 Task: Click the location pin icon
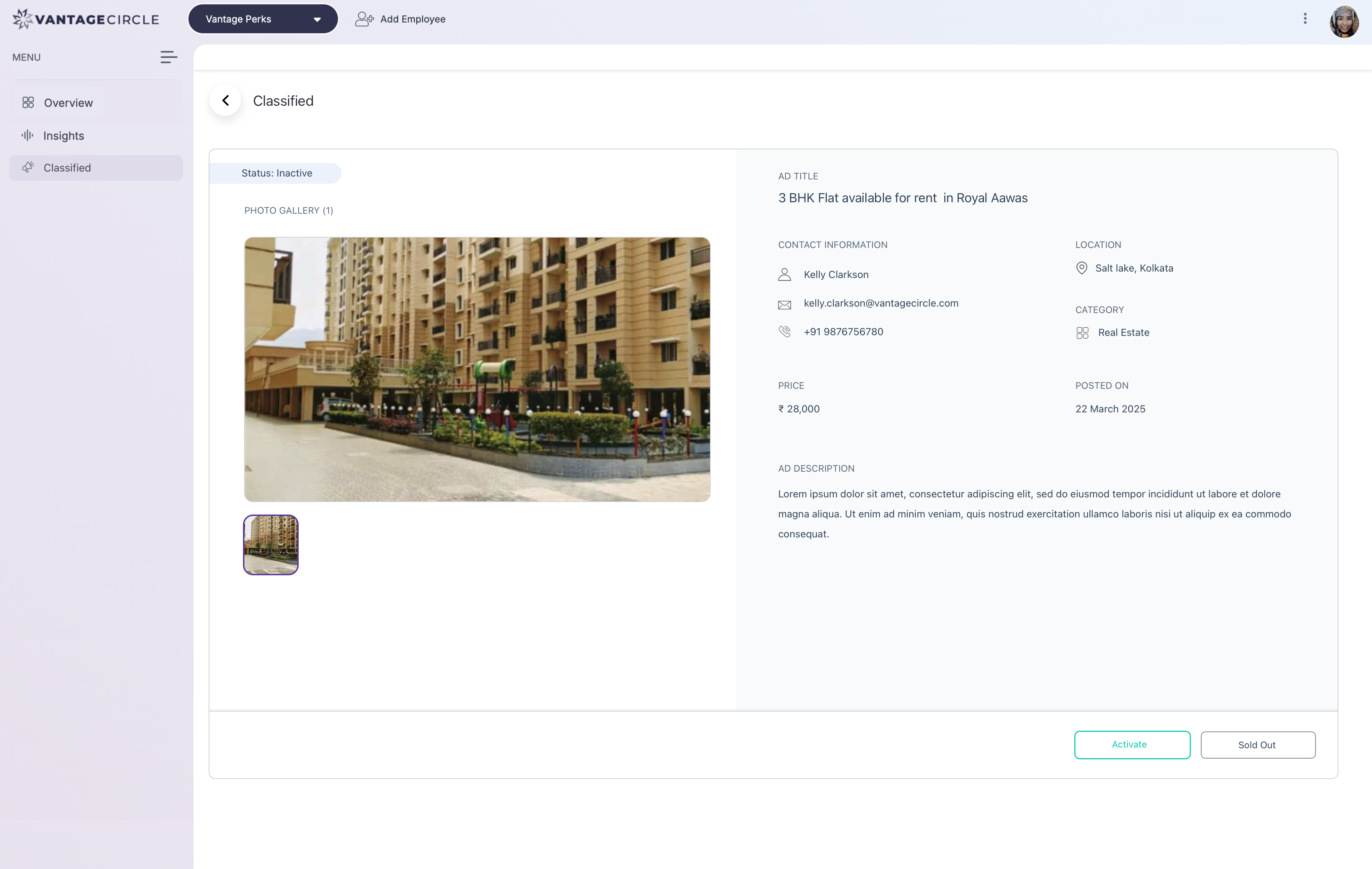pyautogui.click(x=1082, y=268)
